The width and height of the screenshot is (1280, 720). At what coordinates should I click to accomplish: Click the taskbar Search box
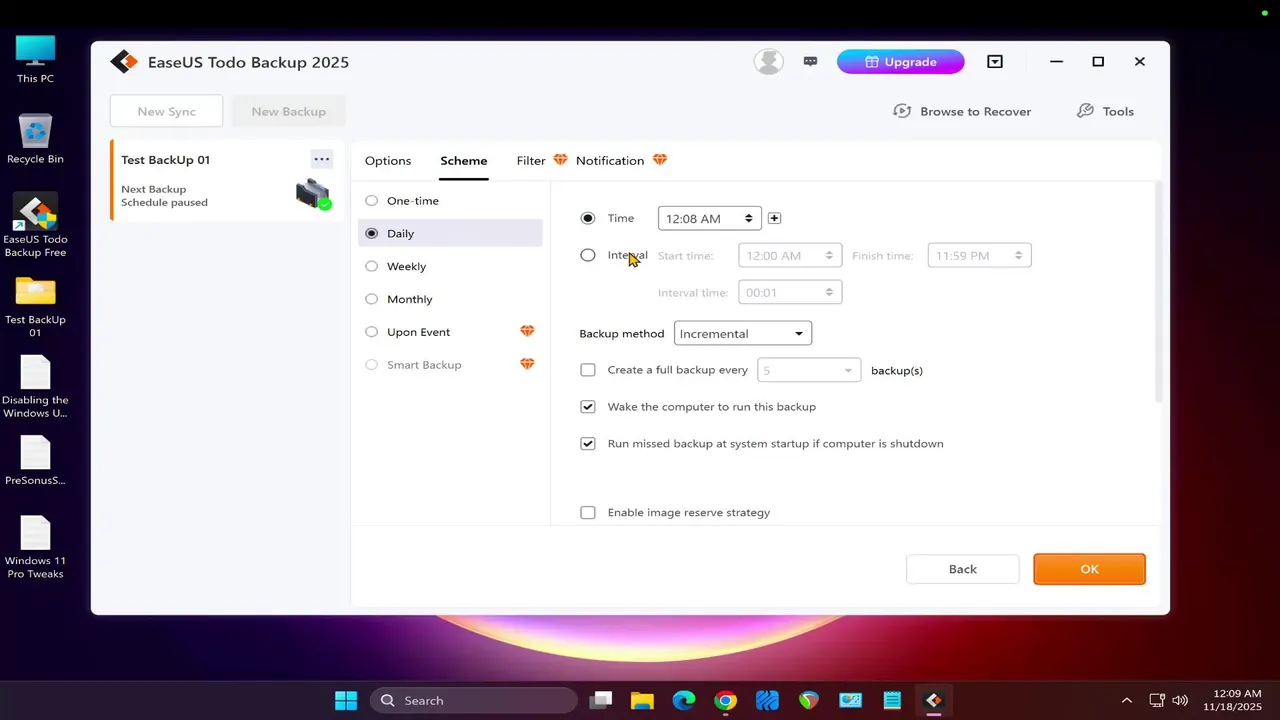pyautogui.click(x=474, y=700)
